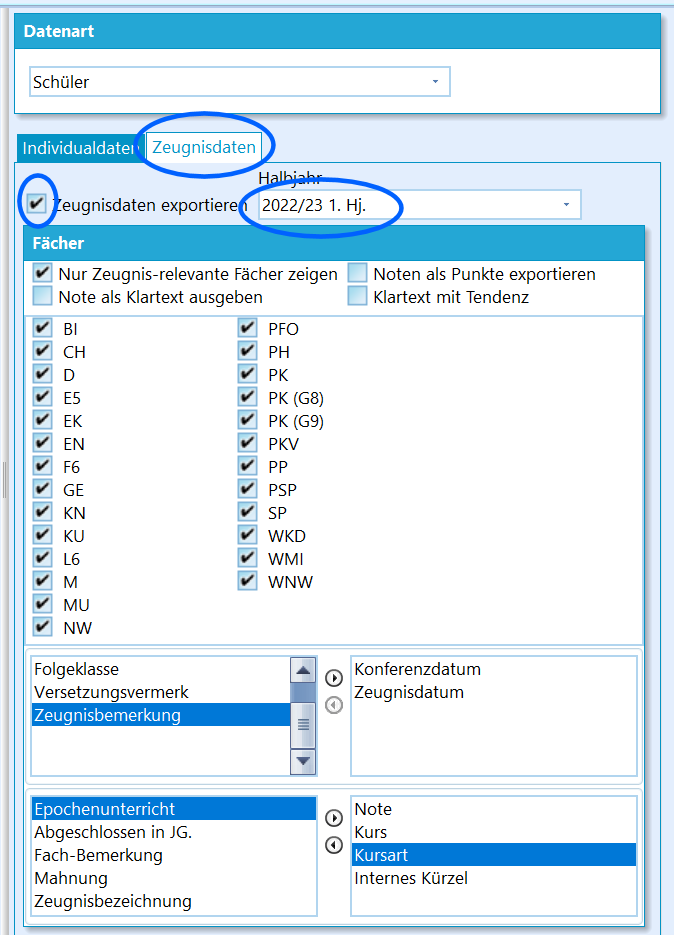Uncheck the PKV subject checkbox

coord(248,444)
